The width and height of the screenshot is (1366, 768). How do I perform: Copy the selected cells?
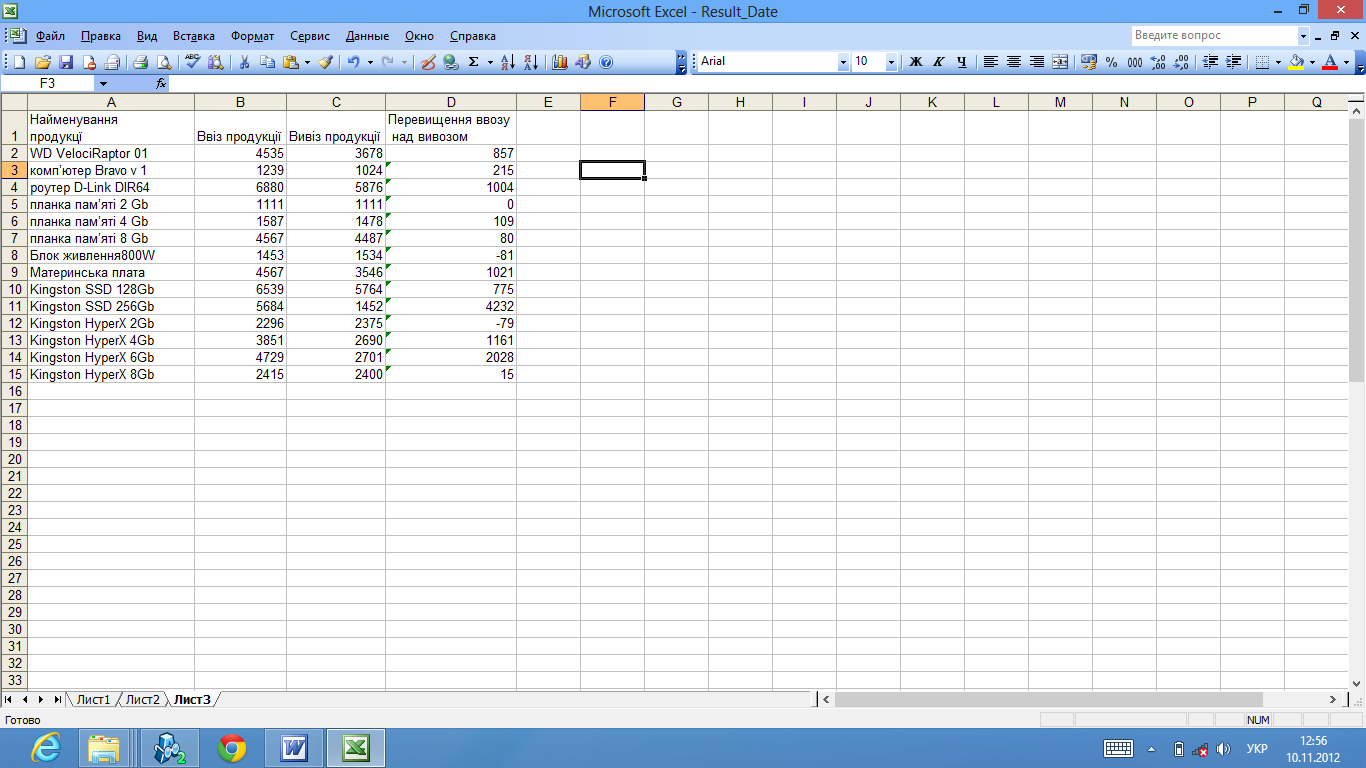[267, 62]
